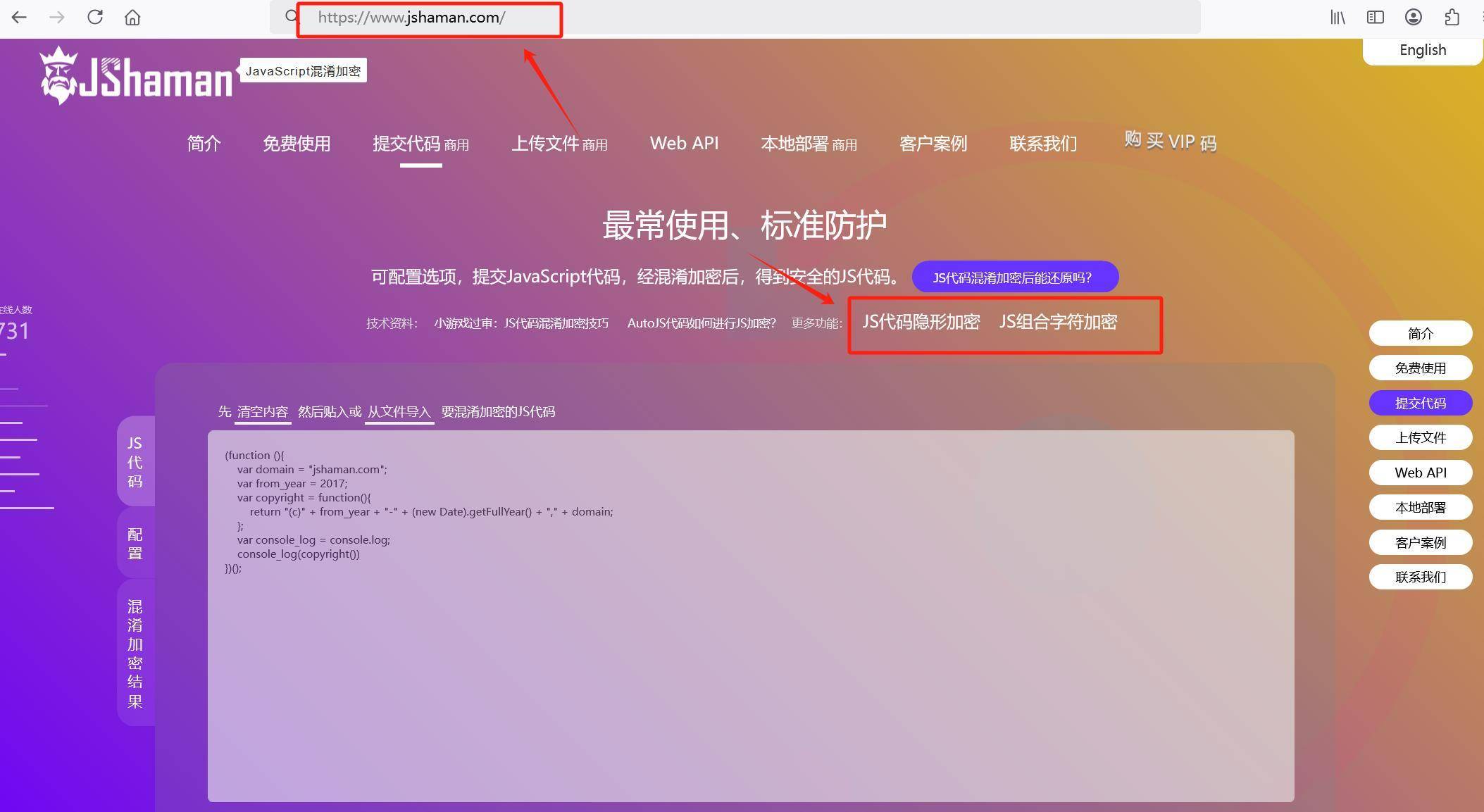
Task: Click 提交代码 pill in right sidebar
Action: pyautogui.click(x=1421, y=403)
